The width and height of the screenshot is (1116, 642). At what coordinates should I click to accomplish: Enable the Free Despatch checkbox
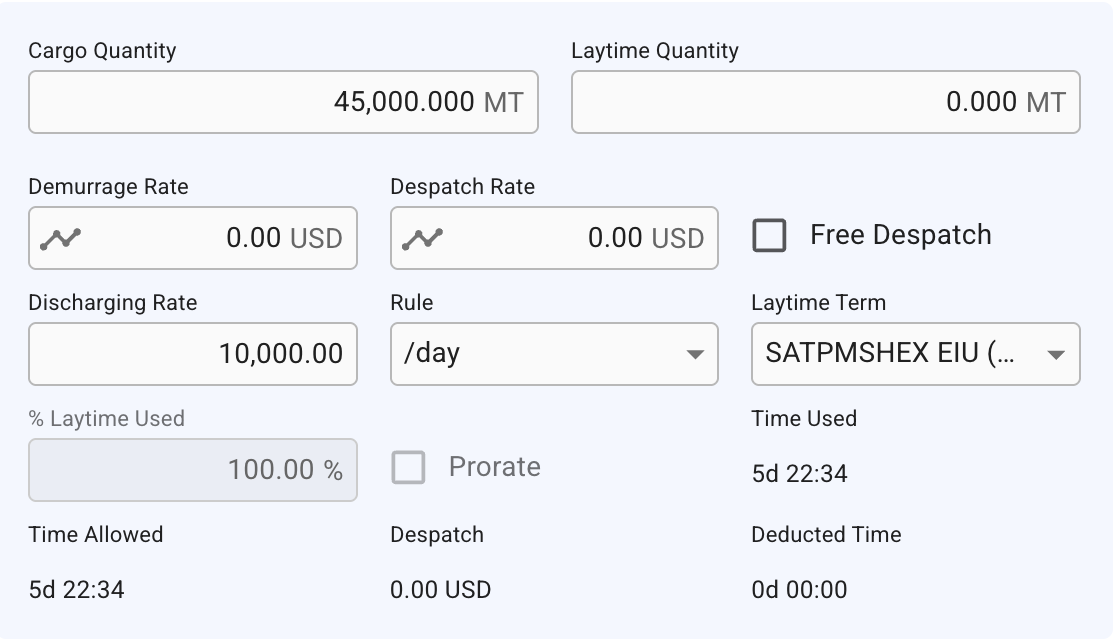pos(769,236)
